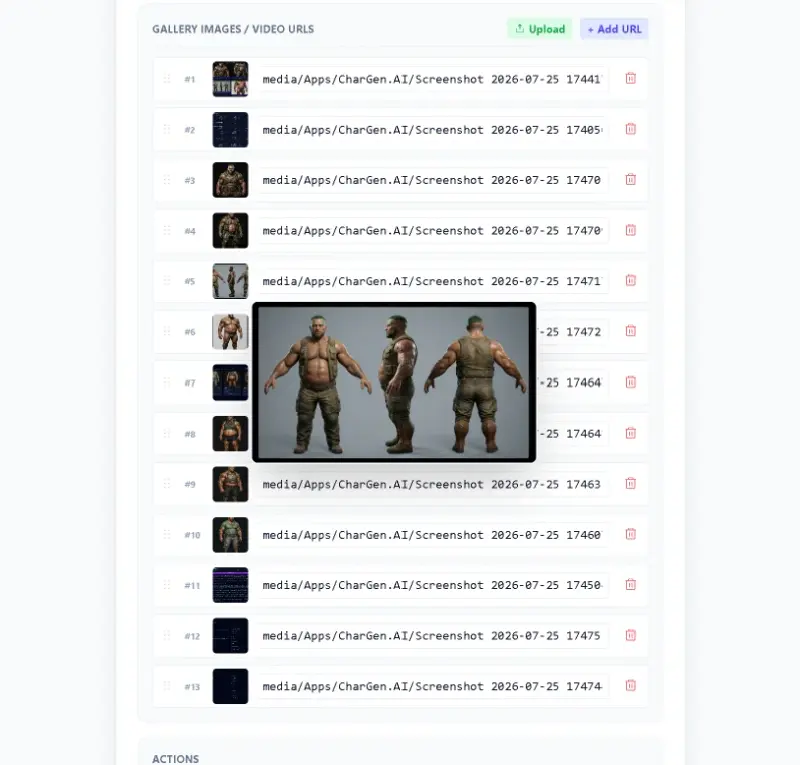The width and height of the screenshot is (800, 765).
Task: Click drag handle for row #3
Action: coord(167,180)
